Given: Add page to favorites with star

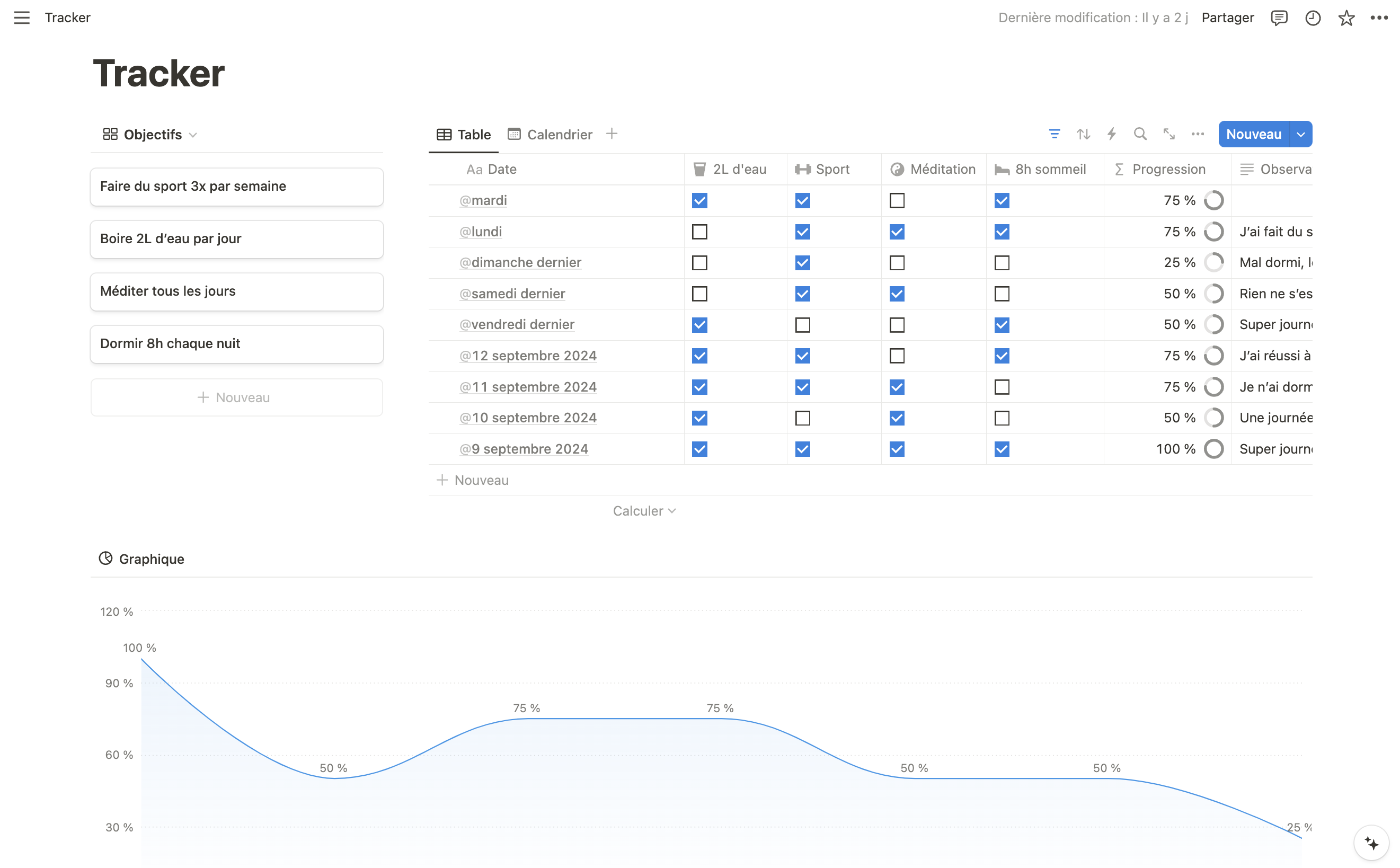Looking at the screenshot, I should (1346, 18).
